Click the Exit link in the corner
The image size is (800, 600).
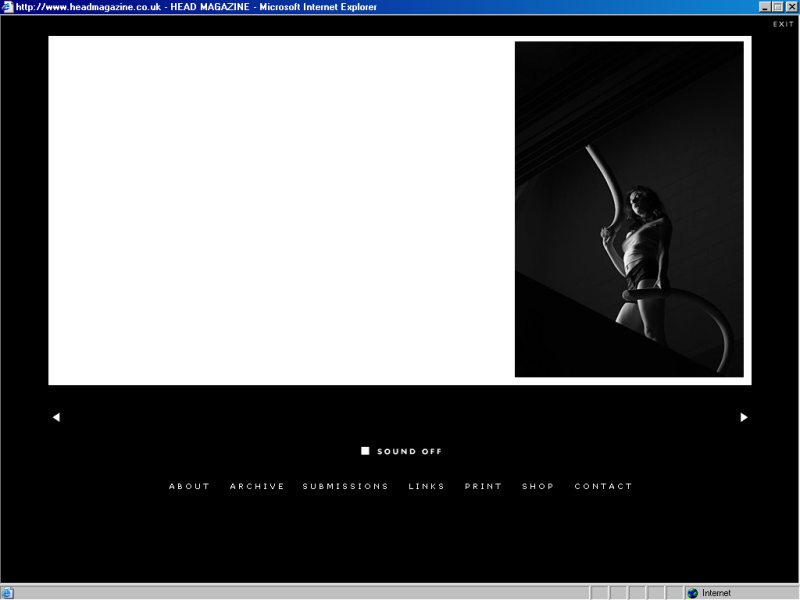click(x=783, y=24)
